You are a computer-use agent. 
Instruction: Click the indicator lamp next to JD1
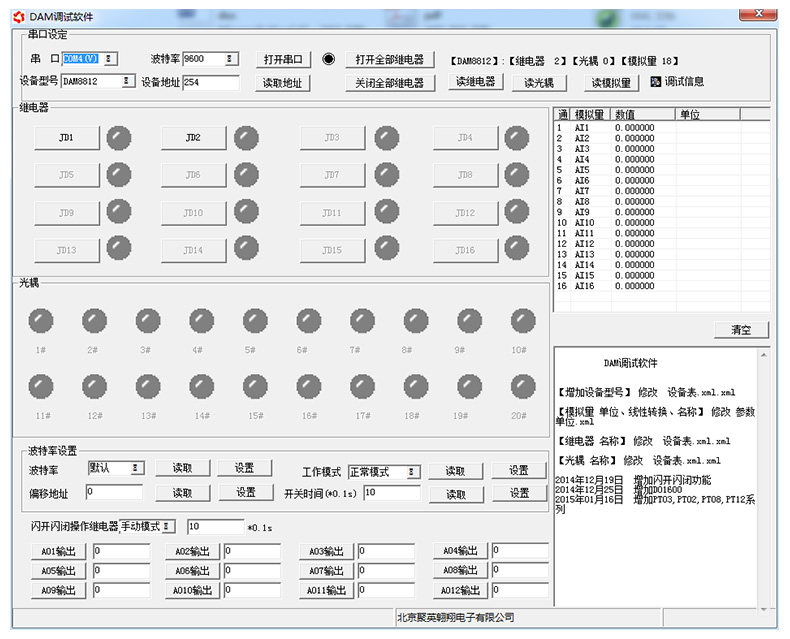point(119,138)
